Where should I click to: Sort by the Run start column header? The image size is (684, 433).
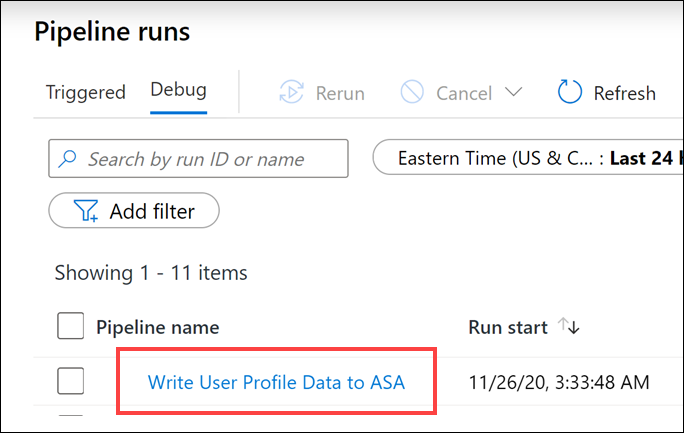pyautogui.click(x=507, y=327)
